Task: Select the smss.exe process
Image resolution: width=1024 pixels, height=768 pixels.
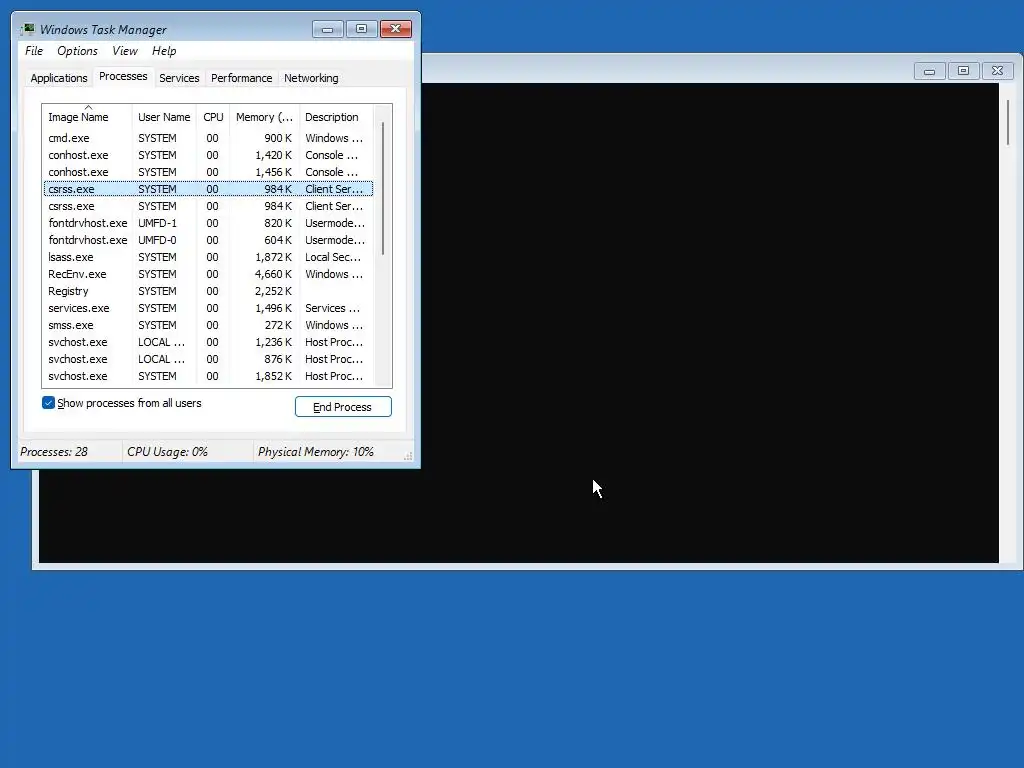Action: pyautogui.click(x=208, y=325)
